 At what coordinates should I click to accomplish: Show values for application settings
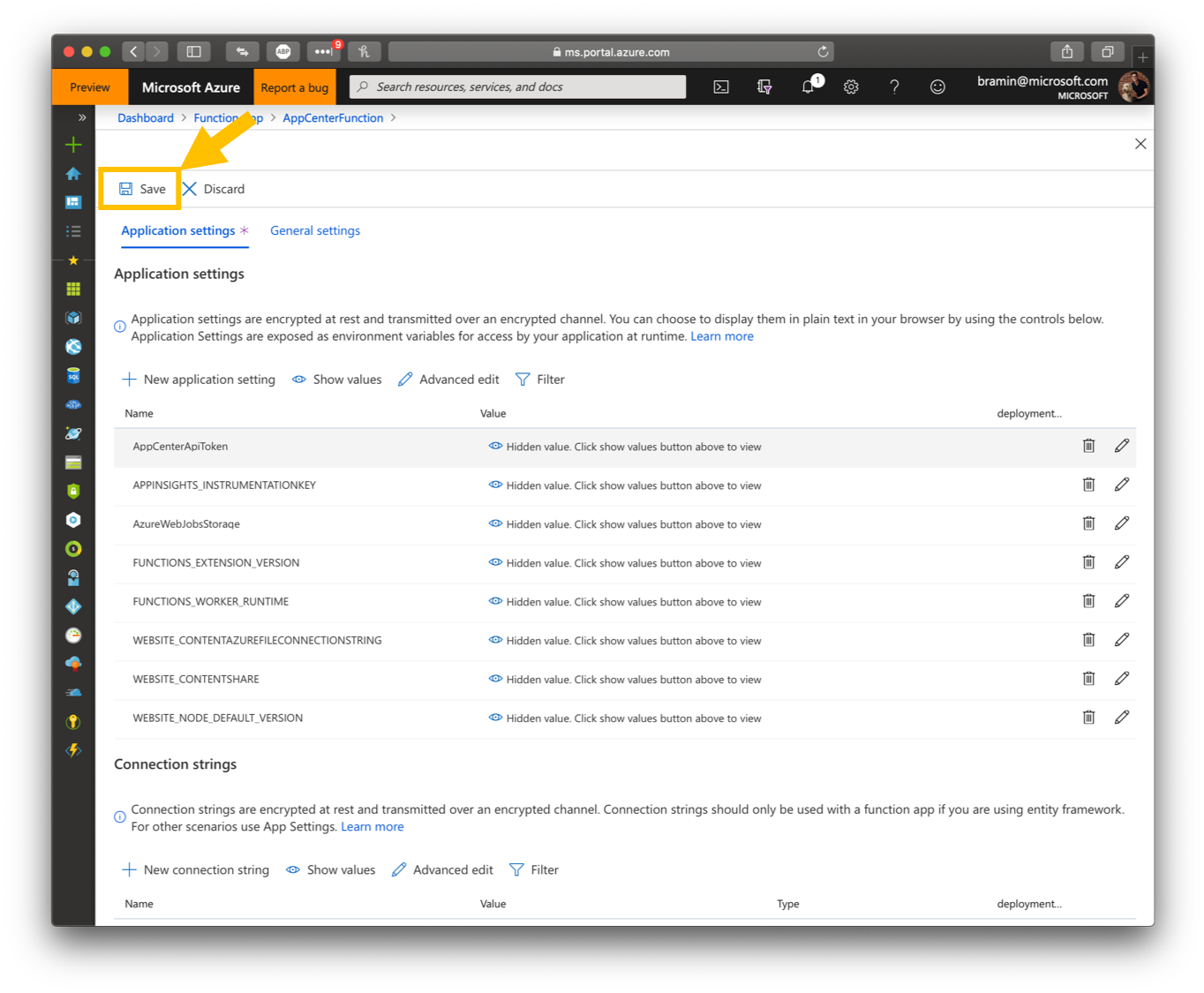pyautogui.click(x=337, y=380)
